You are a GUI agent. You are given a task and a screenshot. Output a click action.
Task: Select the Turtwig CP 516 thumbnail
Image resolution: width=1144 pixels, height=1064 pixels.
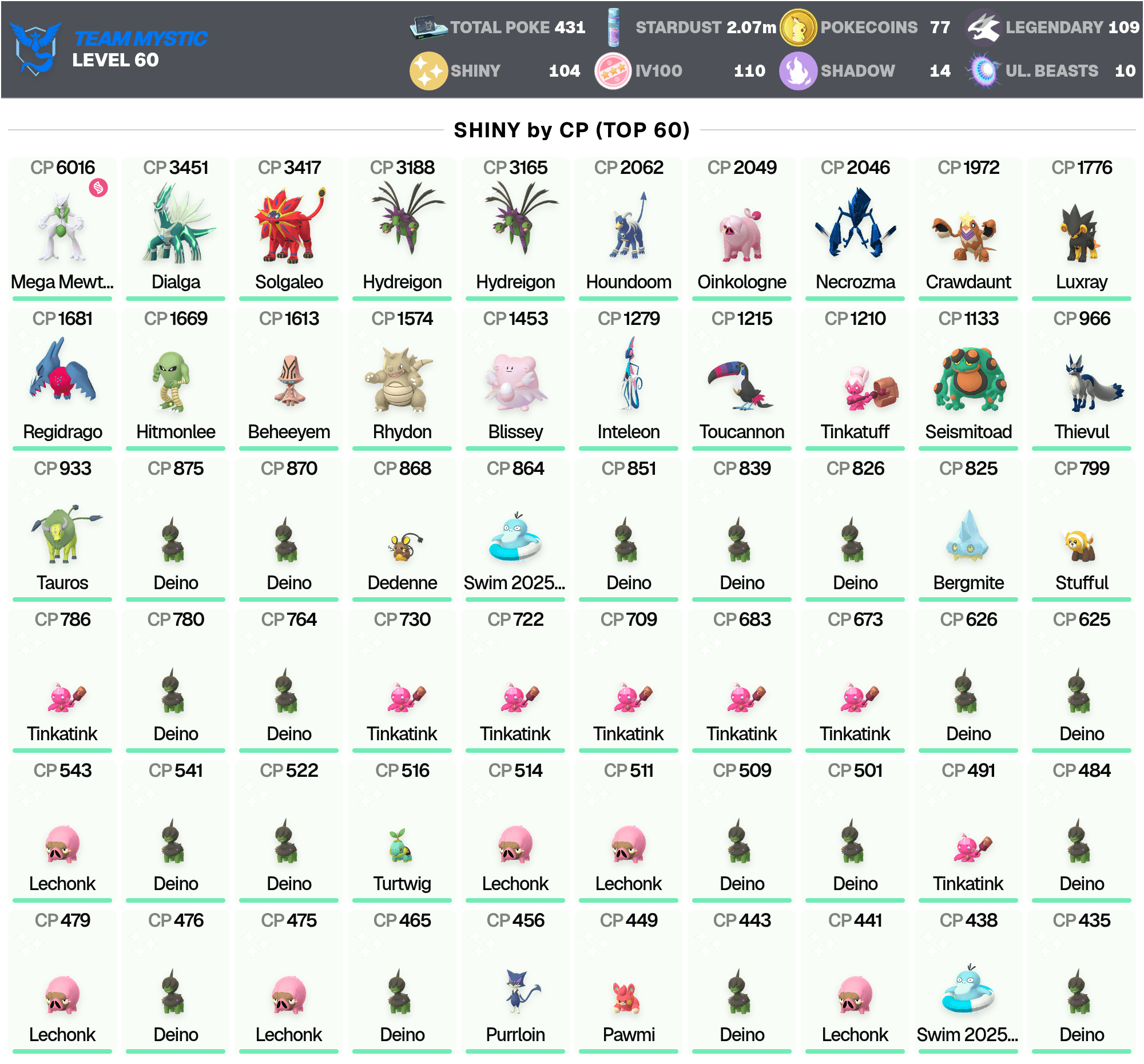coord(402,845)
